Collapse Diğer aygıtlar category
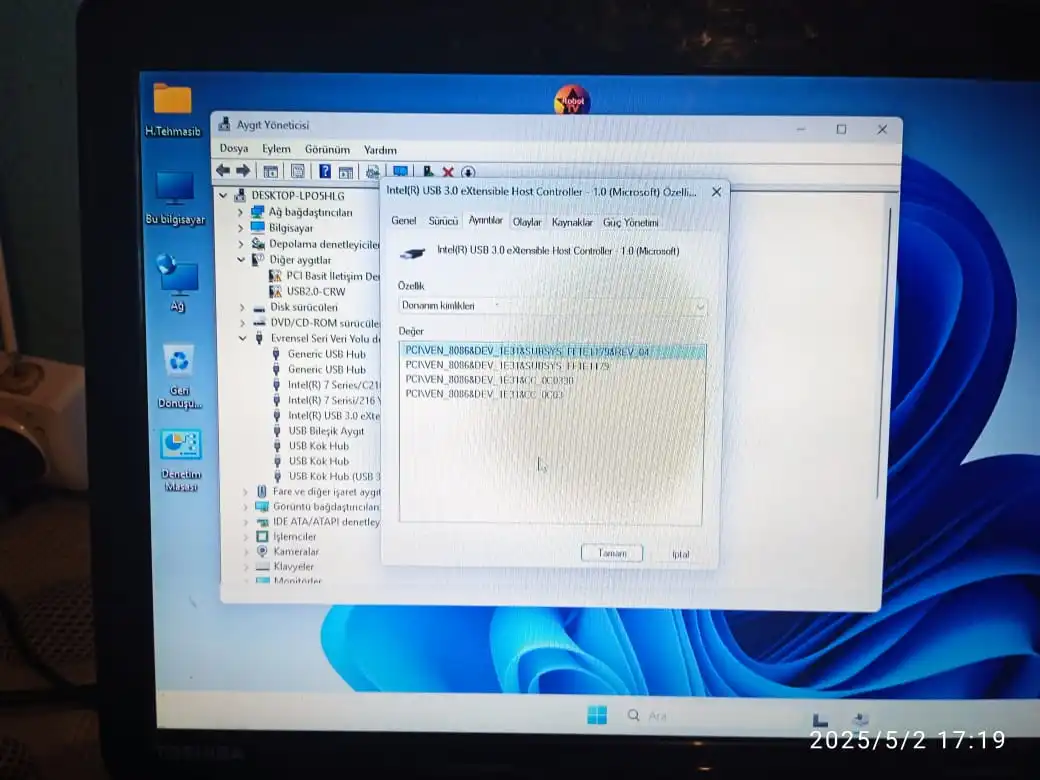 point(241,260)
